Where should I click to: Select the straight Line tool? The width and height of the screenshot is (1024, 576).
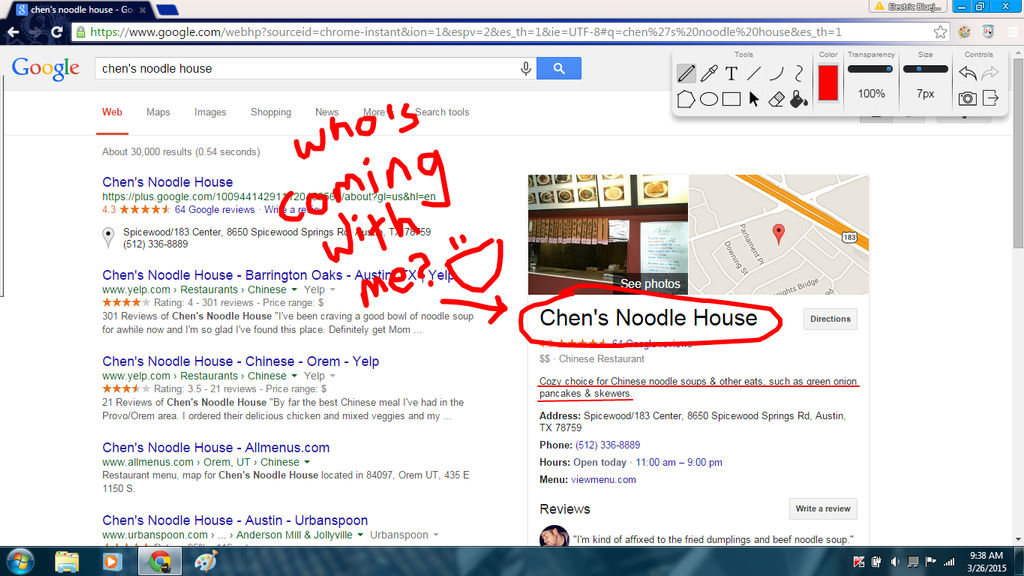[754, 73]
